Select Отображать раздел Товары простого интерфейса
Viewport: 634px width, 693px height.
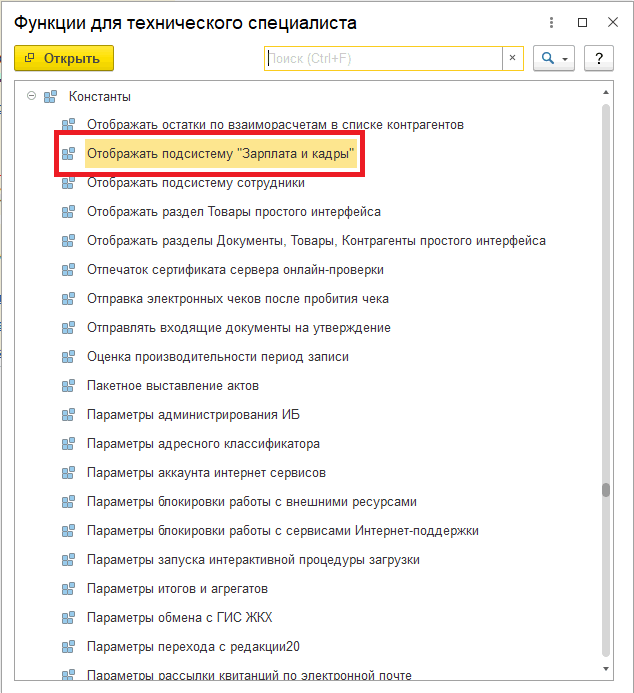[234, 212]
